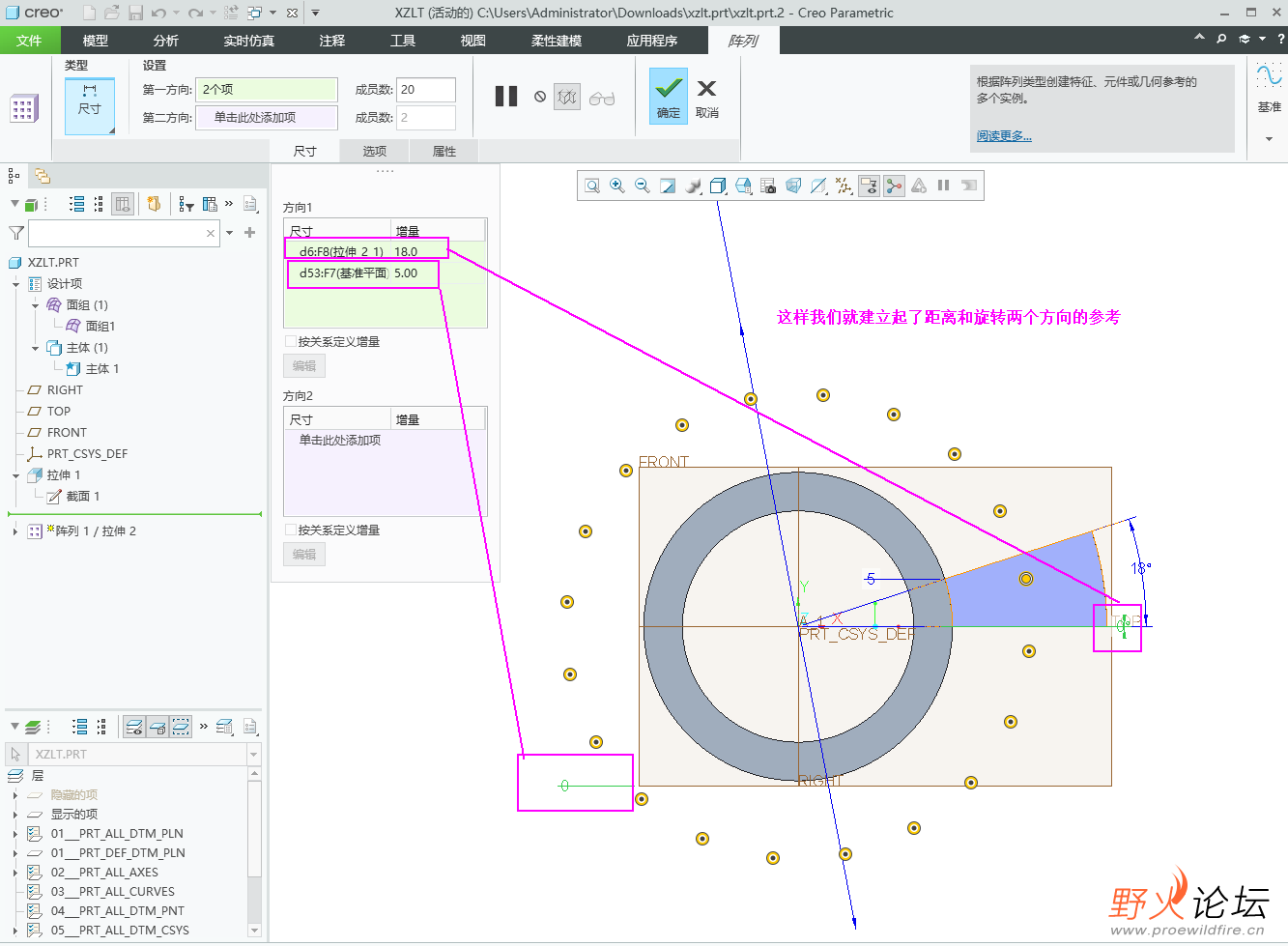The image size is (1288, 946).
Task: Toggle the attached preview icon
Action: coord(567,97)
